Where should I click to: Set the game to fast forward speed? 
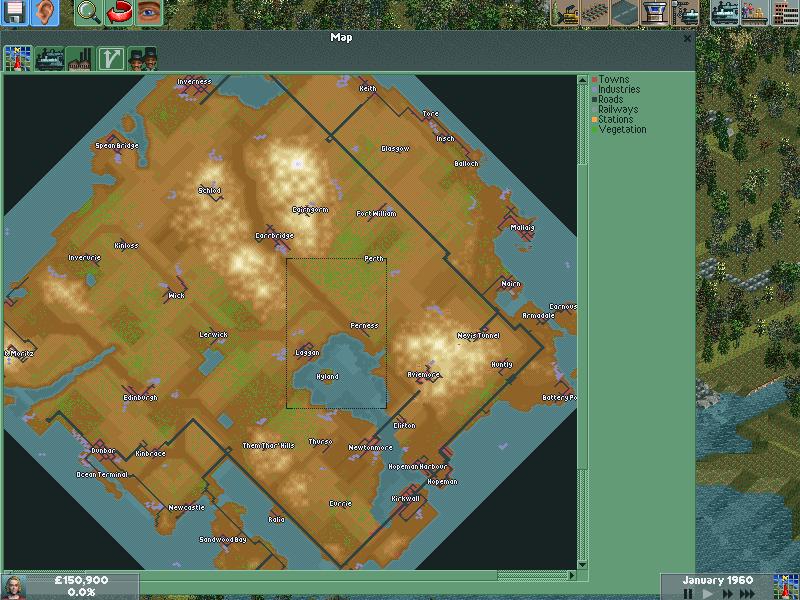point(727,593)
